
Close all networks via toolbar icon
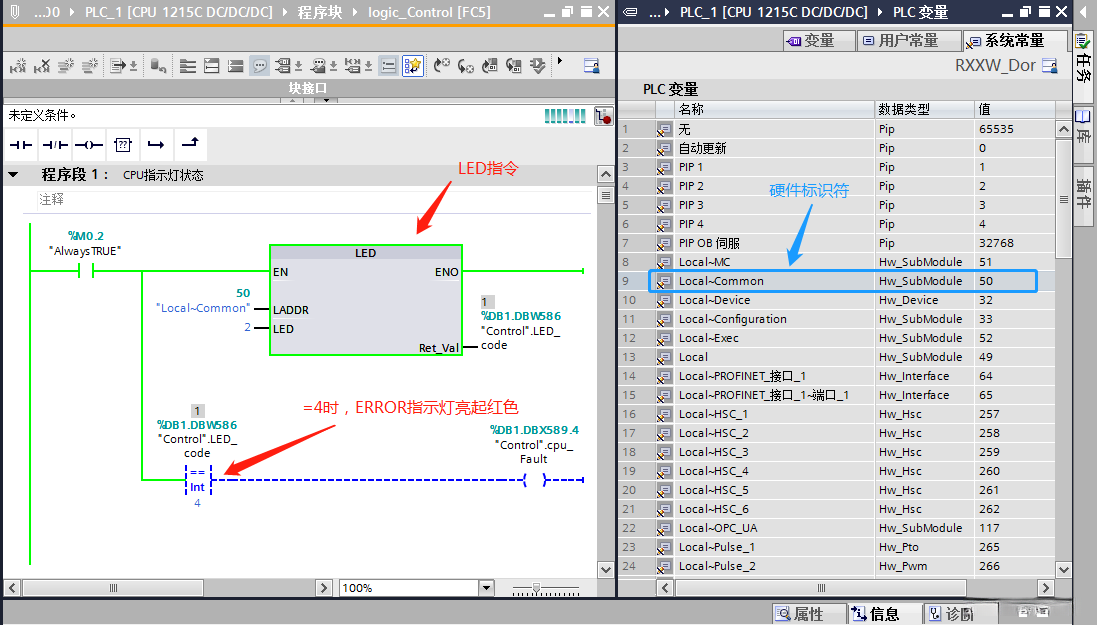tap(236, 66)
